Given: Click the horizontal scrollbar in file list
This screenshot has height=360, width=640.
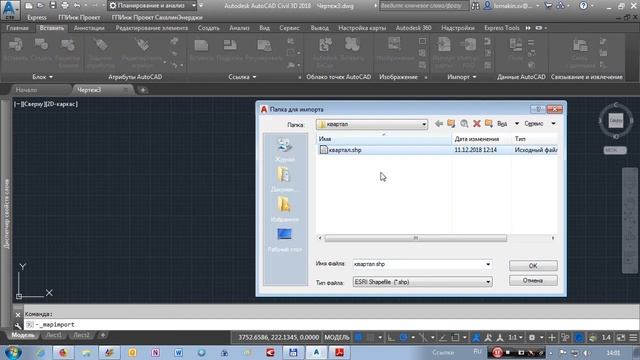Looking at the screenshot, I should 416,238.
